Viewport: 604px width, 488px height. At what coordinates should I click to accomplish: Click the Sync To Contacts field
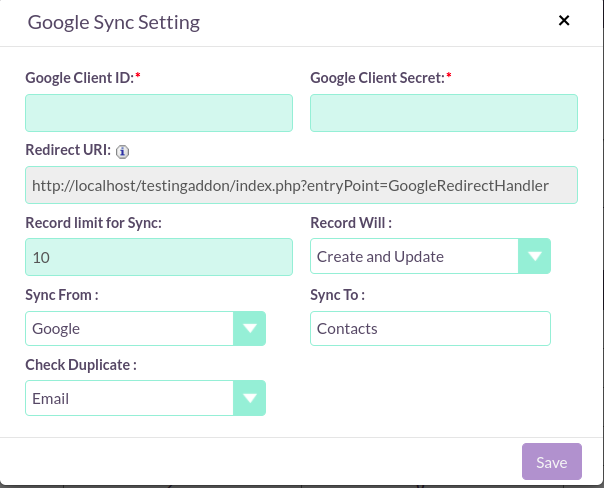[430, 329]
